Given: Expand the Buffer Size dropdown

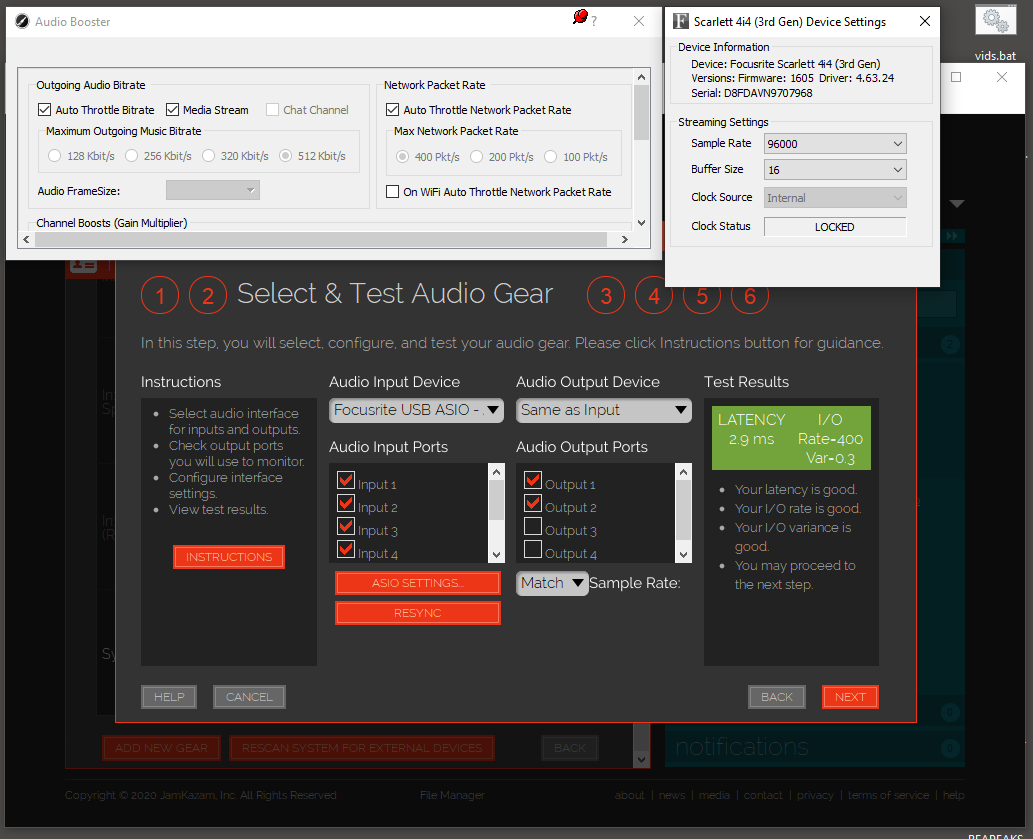Looking at the screenshot, I should tap(835, 170).
